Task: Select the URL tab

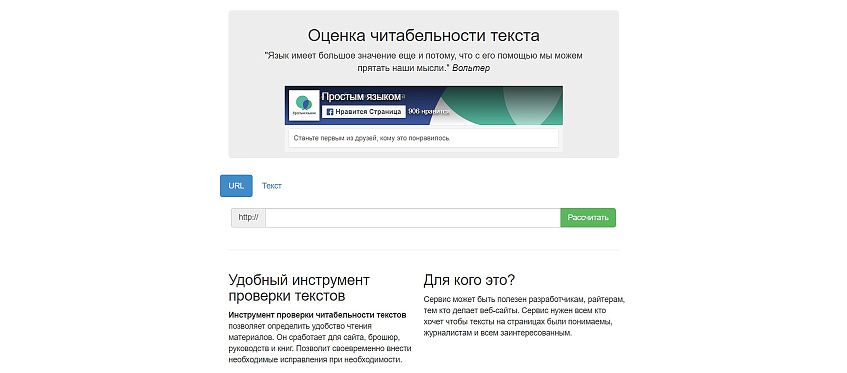Action: [x=236, y=186]
